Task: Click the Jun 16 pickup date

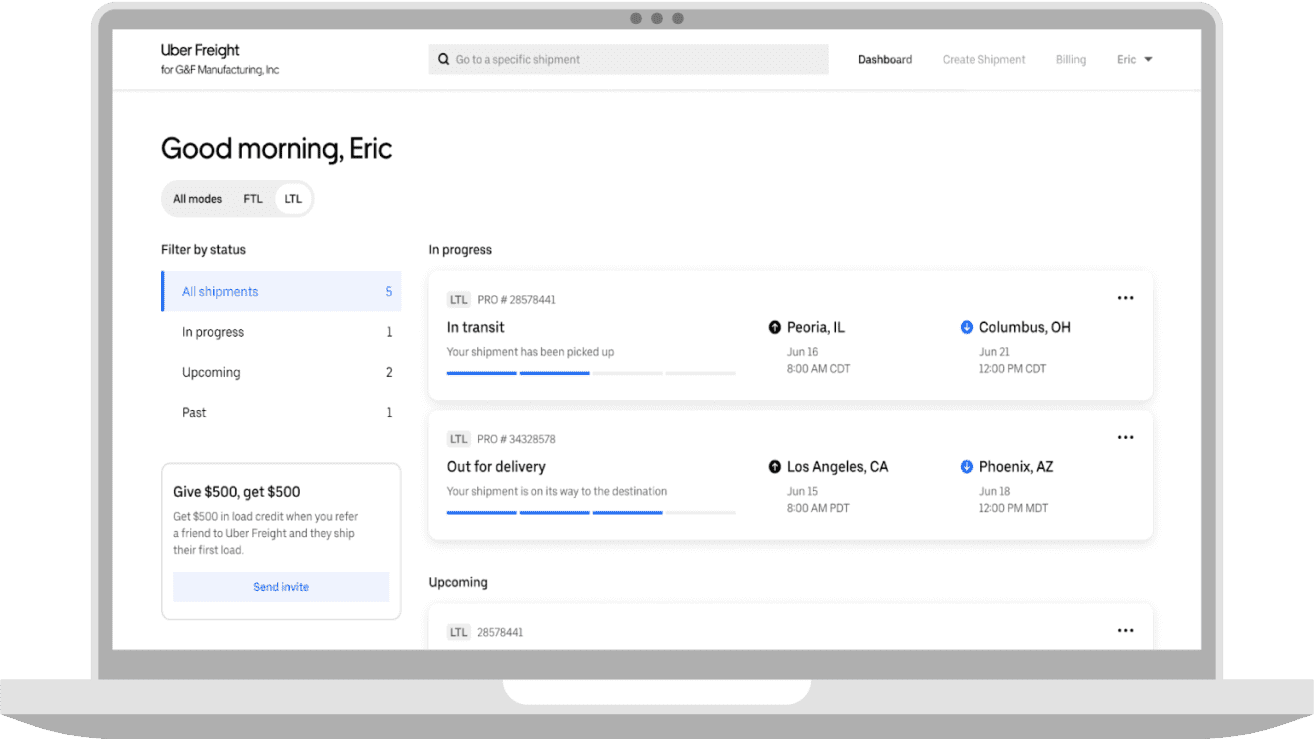Action: (802, 352)
